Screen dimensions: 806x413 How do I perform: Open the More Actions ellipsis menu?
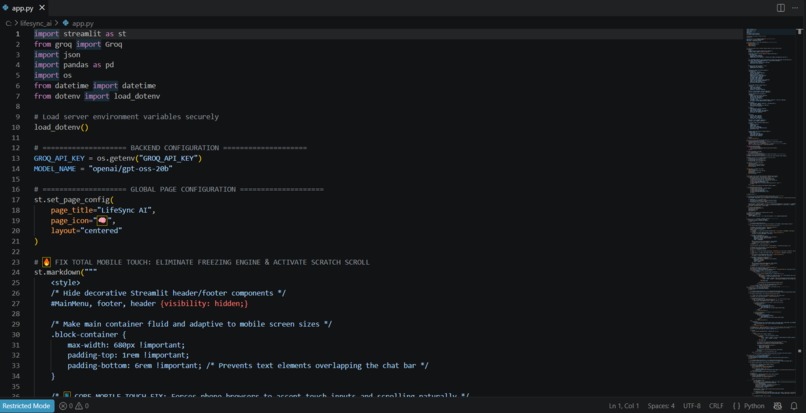coord(795,8)
